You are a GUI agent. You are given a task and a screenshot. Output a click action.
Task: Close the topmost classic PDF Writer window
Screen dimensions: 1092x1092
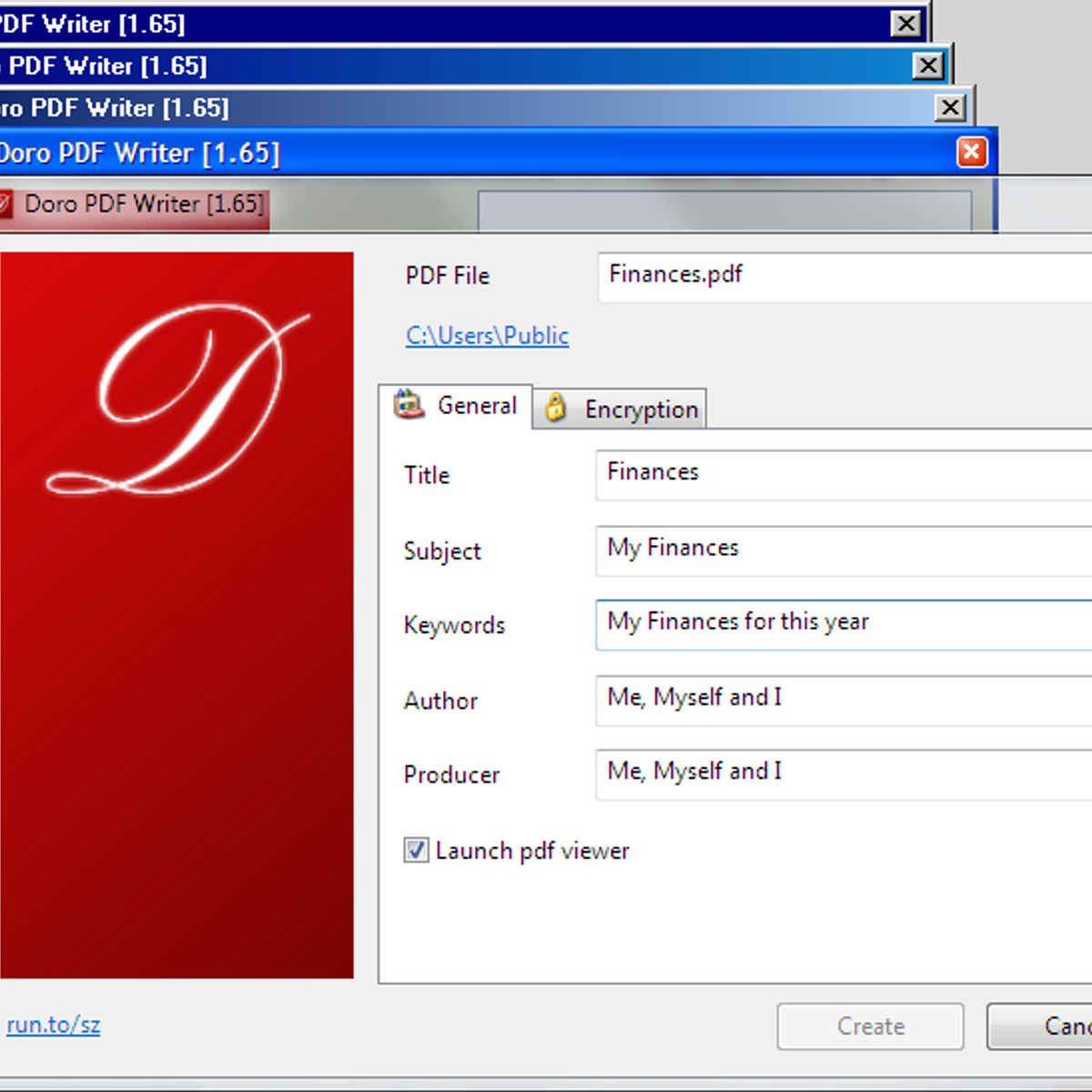905,24
